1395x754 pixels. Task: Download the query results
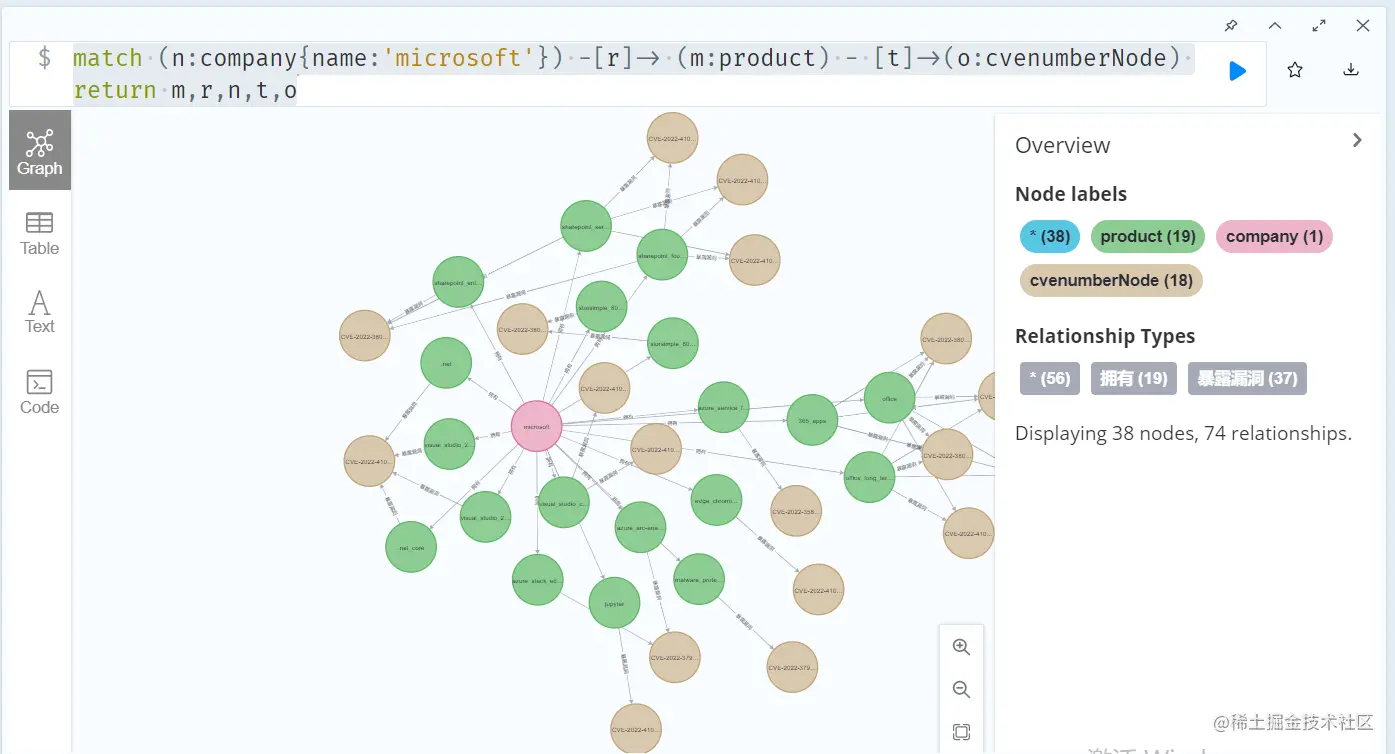pyautogui.click(x=1351, y=70)
